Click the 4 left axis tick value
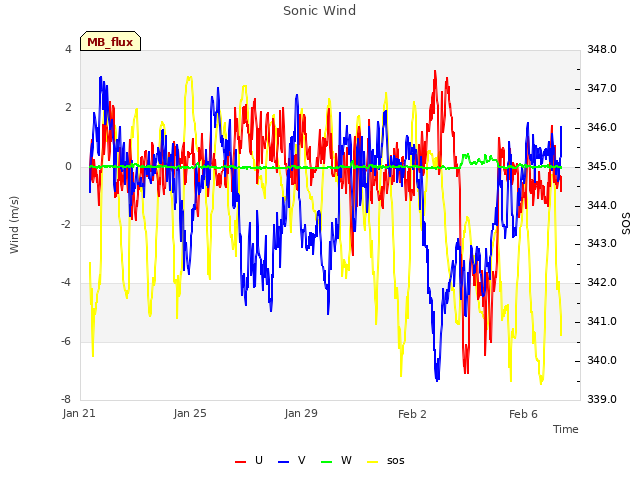Screen dimensions: 640x480 (x=68, y=49)
